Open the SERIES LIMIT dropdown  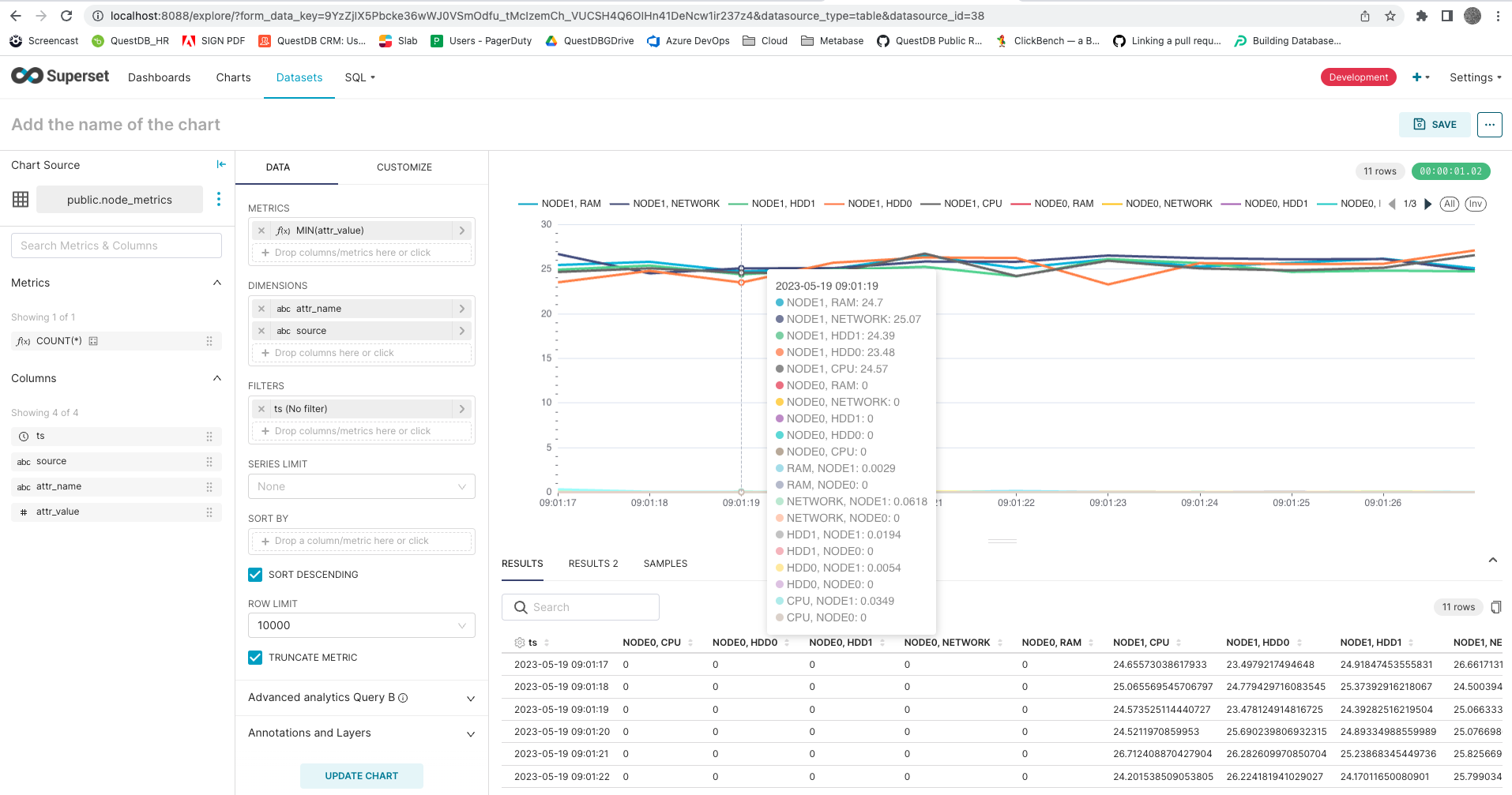pyautogui.click(x=361, y=486)
